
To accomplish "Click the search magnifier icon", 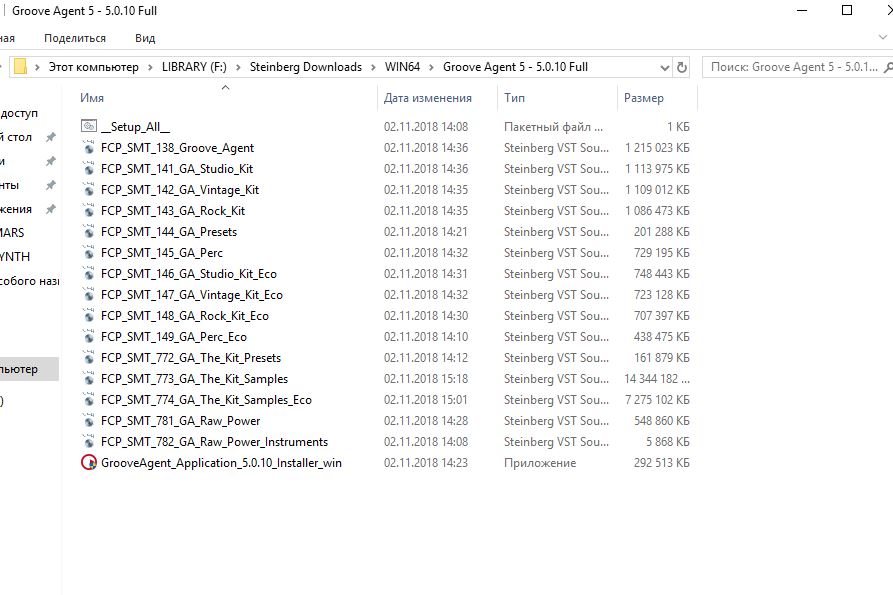I will [x=887, y=67].
